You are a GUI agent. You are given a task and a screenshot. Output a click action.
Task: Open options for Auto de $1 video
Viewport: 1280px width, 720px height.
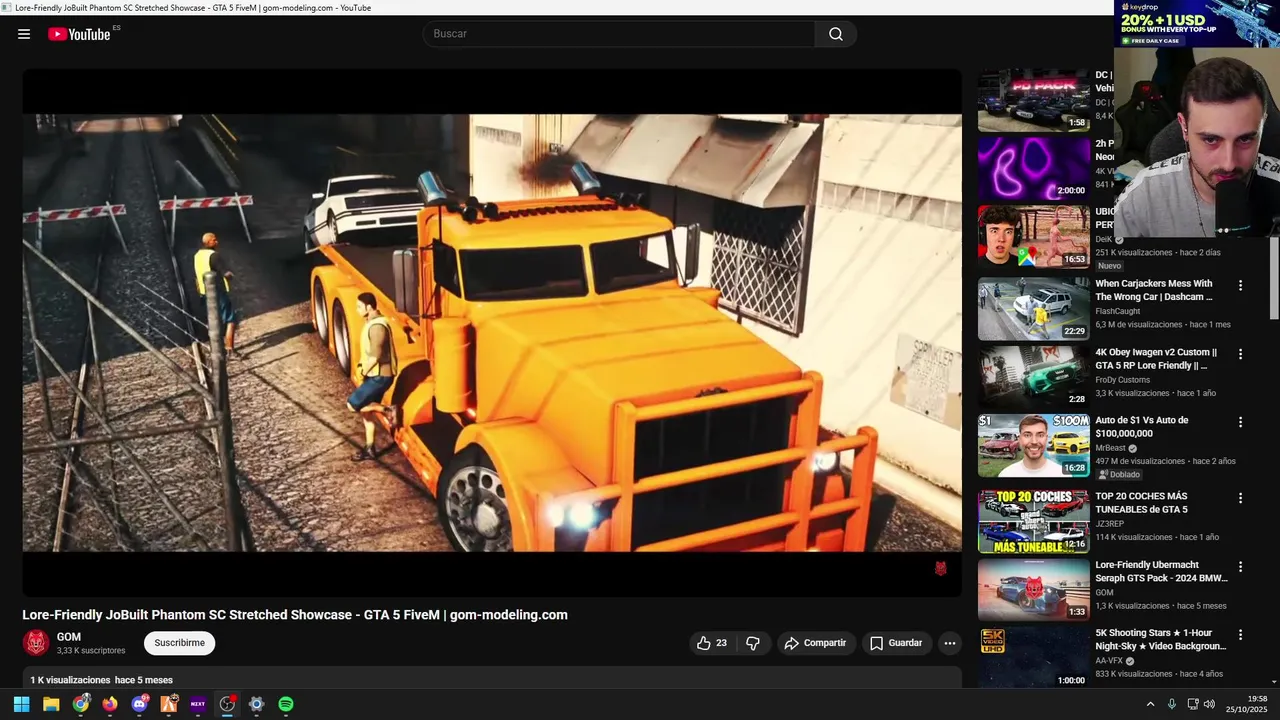[x=1240, y=422]
